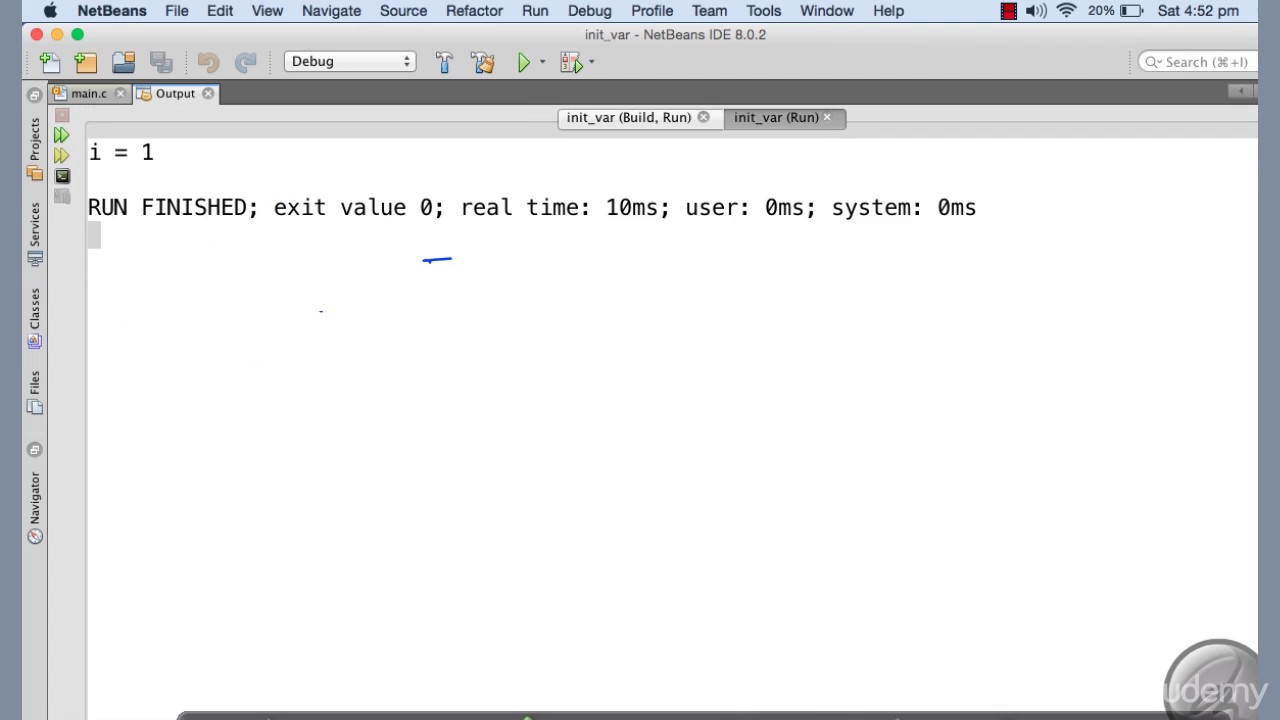Open the Services side panel
The width and height of the screenshot is (1280, 720).
click(x=35, y=234)
